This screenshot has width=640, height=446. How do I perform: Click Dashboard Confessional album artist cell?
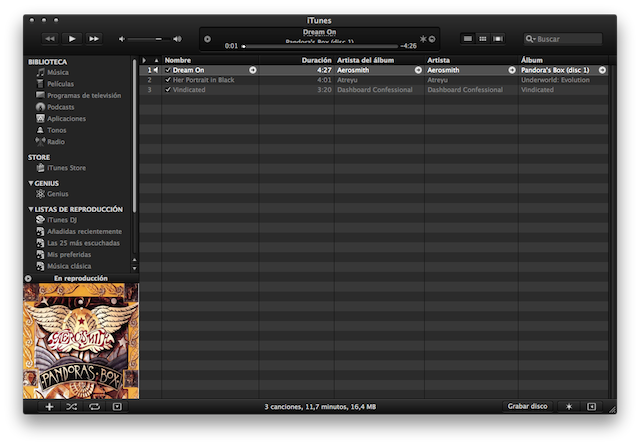tap(375, 90)
